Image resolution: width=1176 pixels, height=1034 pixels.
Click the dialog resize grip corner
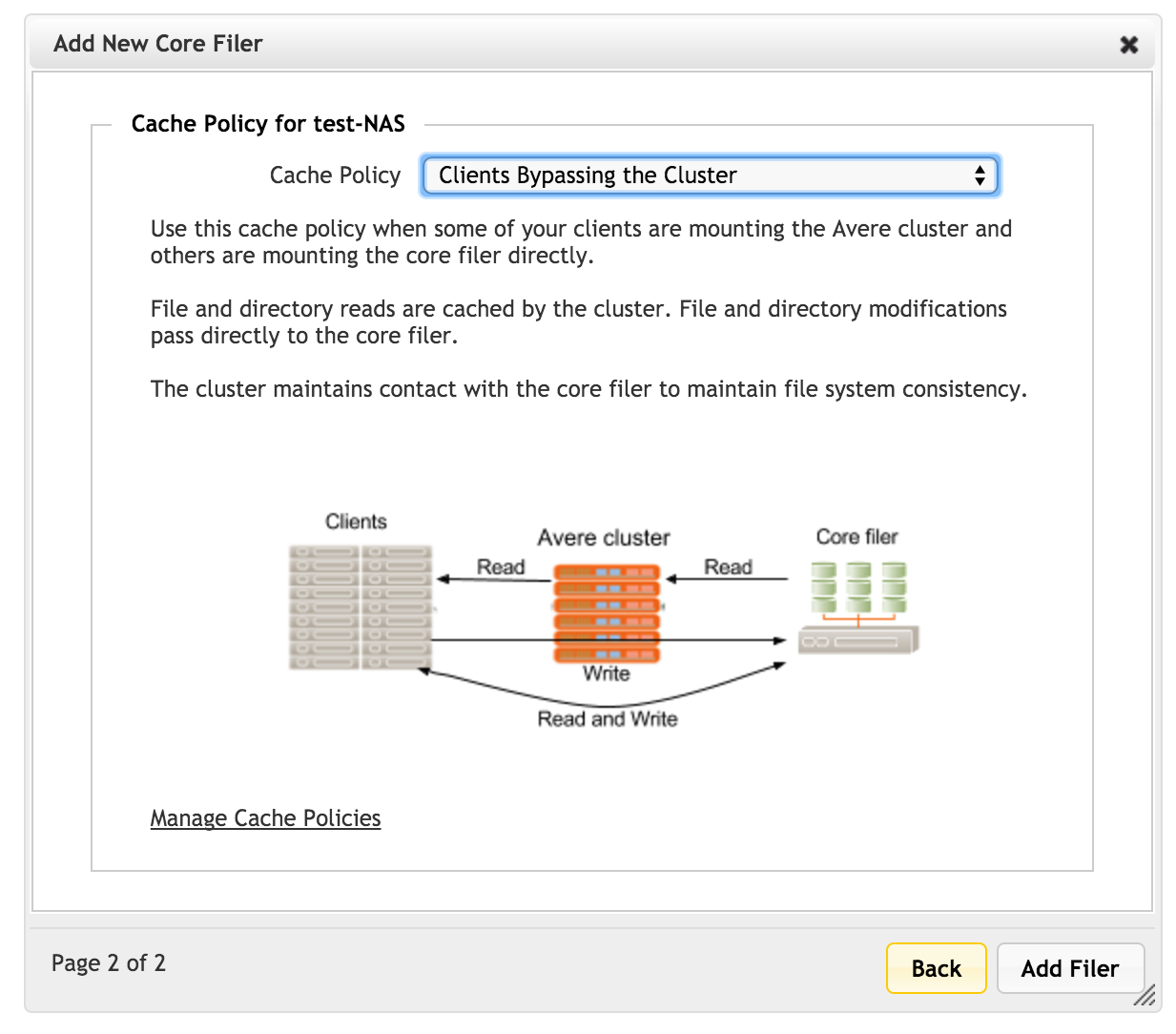pos(1145,995)
